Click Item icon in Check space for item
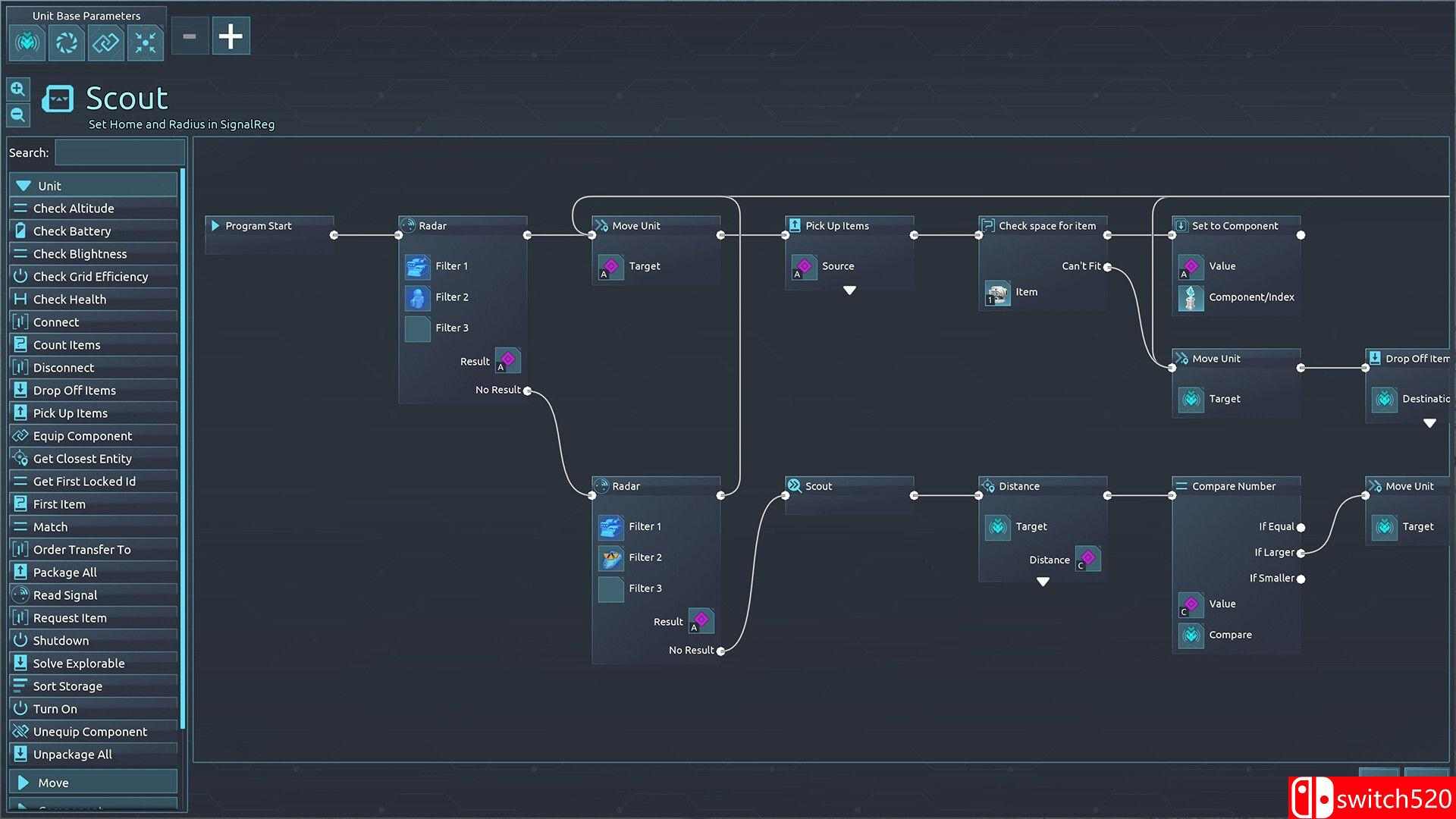This screenshot has height=819, width=1456. tap(998, 293)
